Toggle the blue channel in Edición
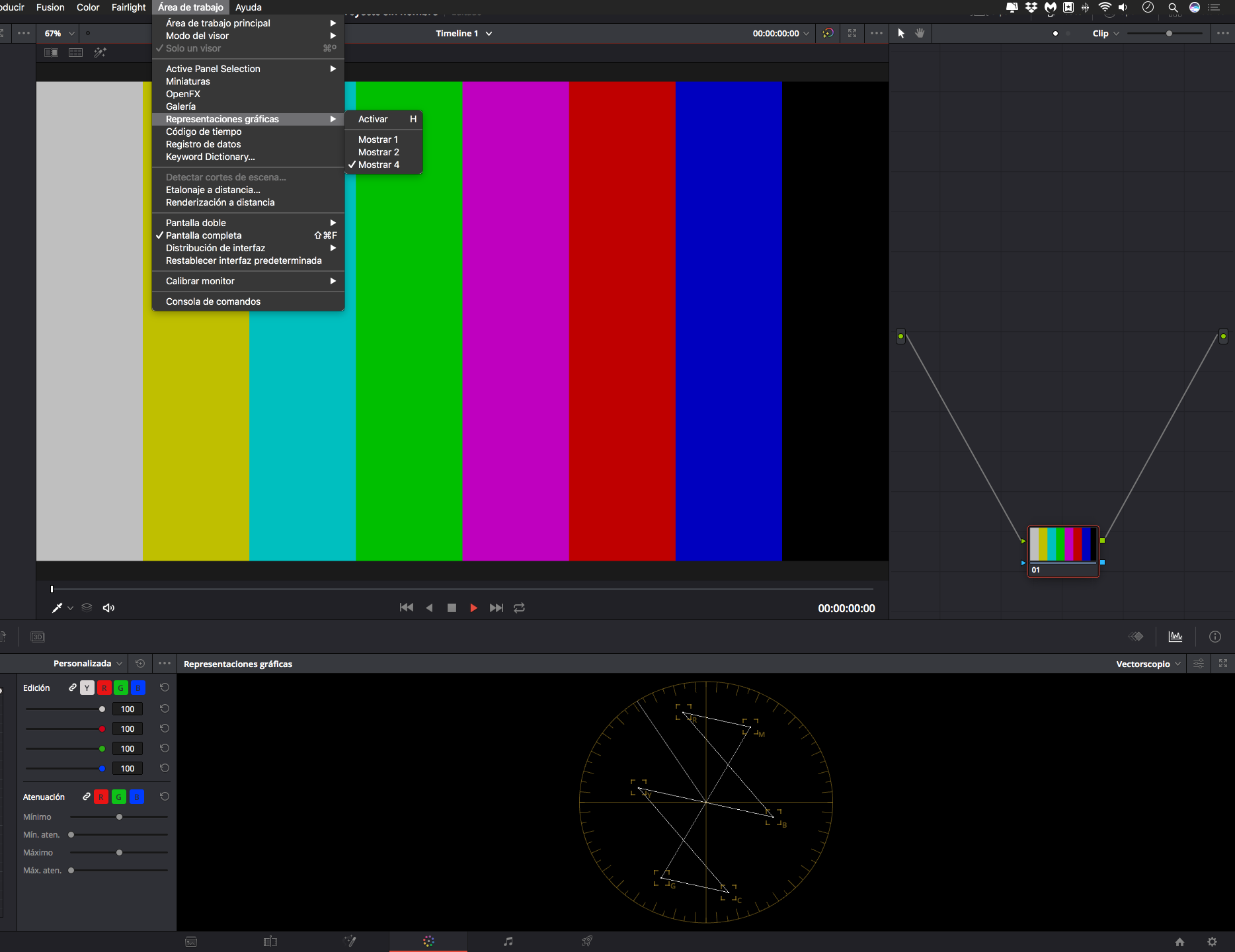Image resolution: width=1235 pixels, height=952 pixels. click(138, 688)
